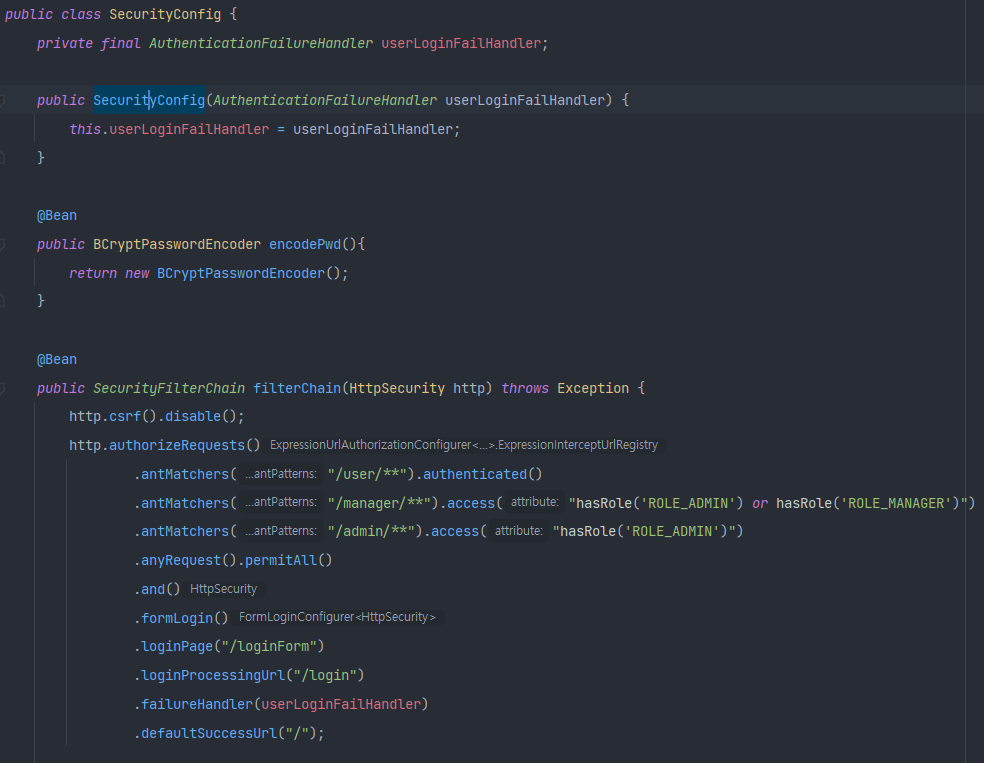Click AuthenticationFailureHandler constructor parameter type
984x763 pixels.
(x=325, y=100)
